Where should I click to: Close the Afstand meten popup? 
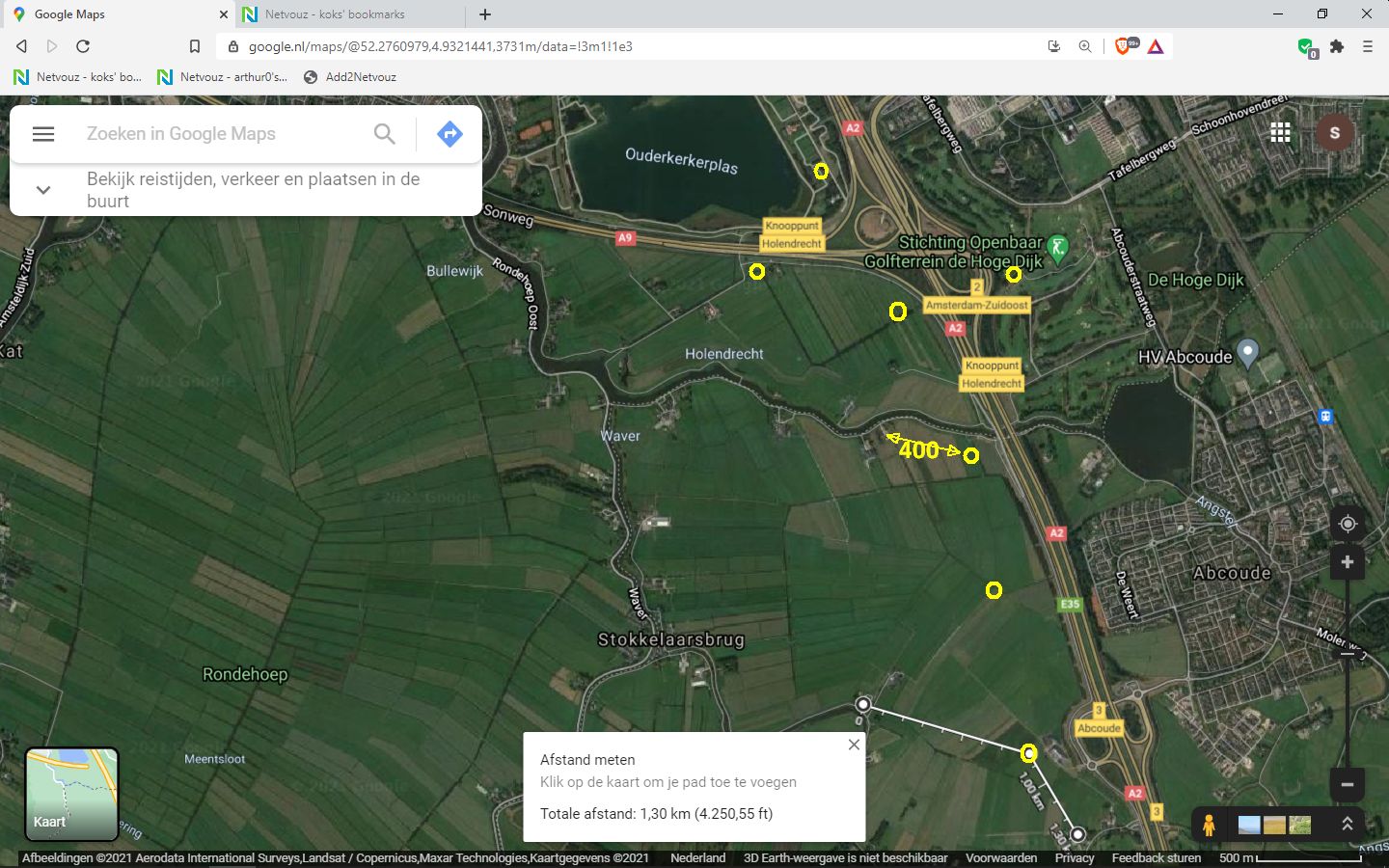coord(853,745)
